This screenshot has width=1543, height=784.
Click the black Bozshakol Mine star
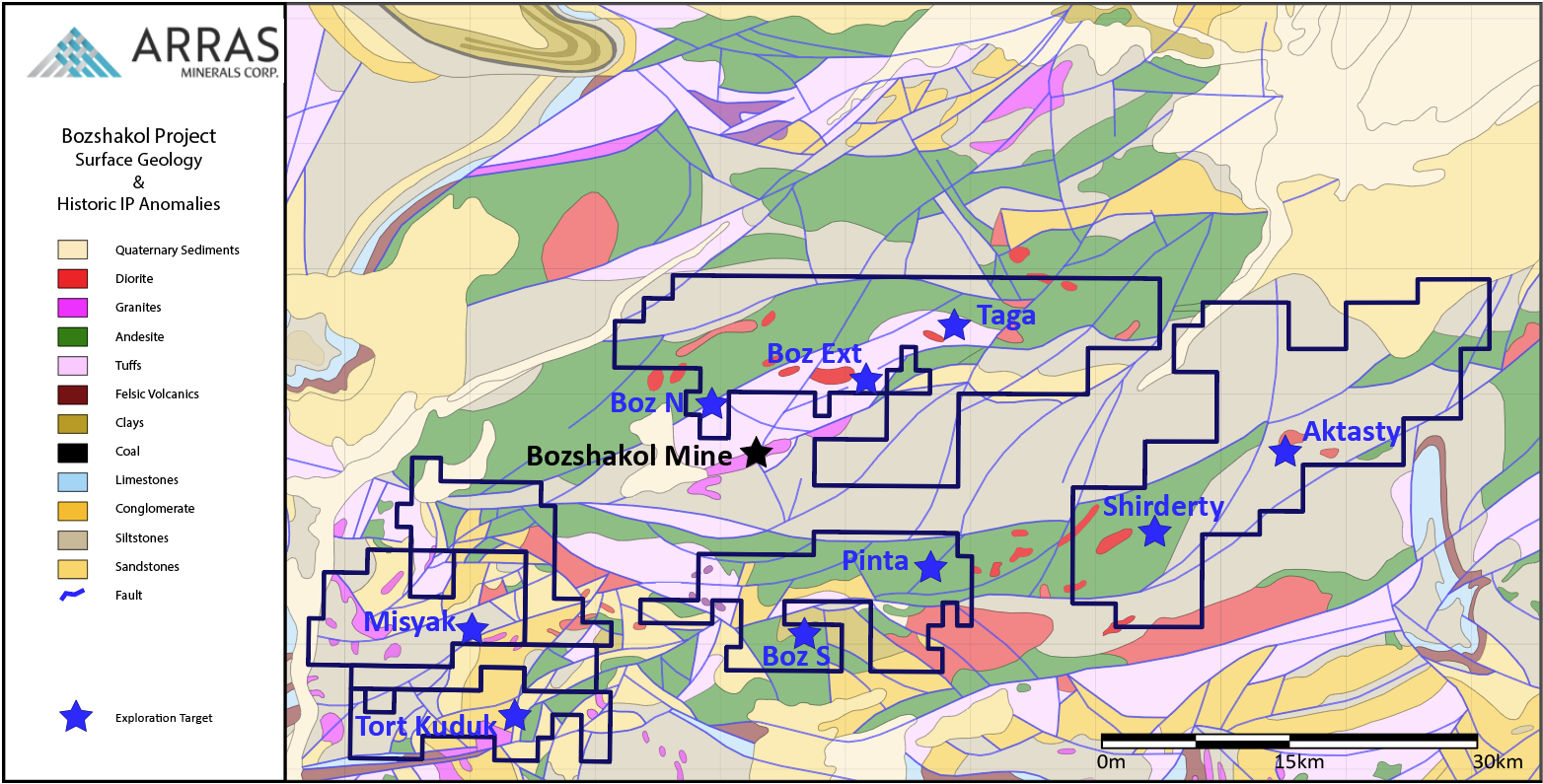756,453
